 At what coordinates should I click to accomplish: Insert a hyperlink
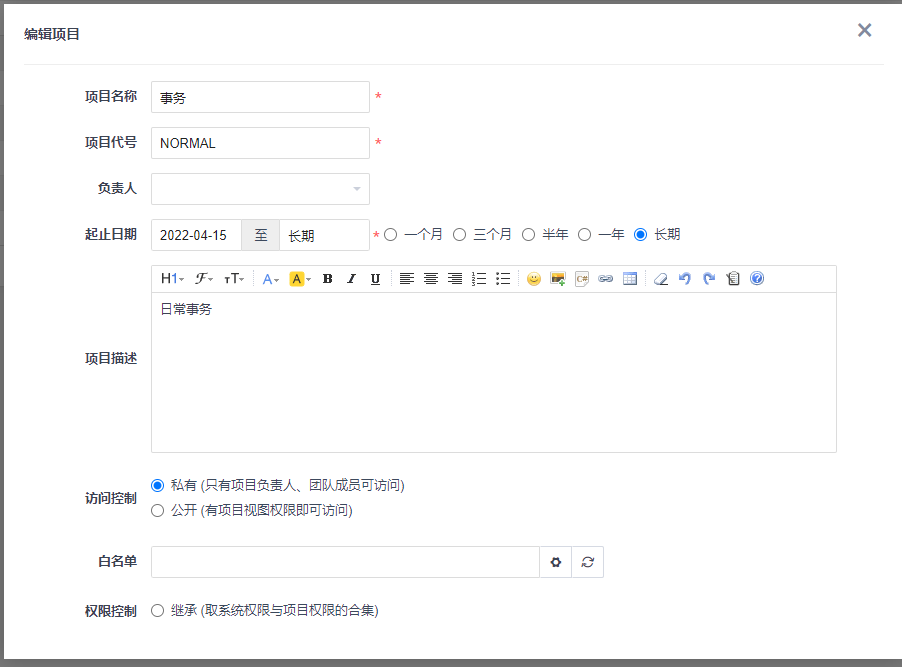606,279
